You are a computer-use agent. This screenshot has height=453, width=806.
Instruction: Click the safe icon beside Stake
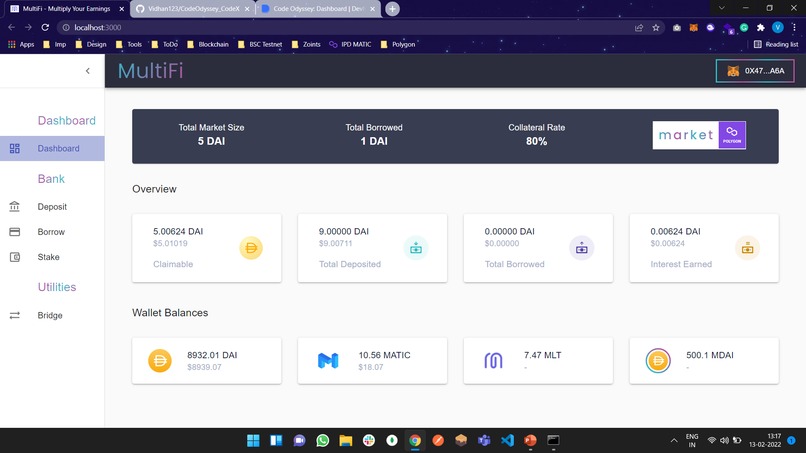pyautogui.click(x=14, y=257)
